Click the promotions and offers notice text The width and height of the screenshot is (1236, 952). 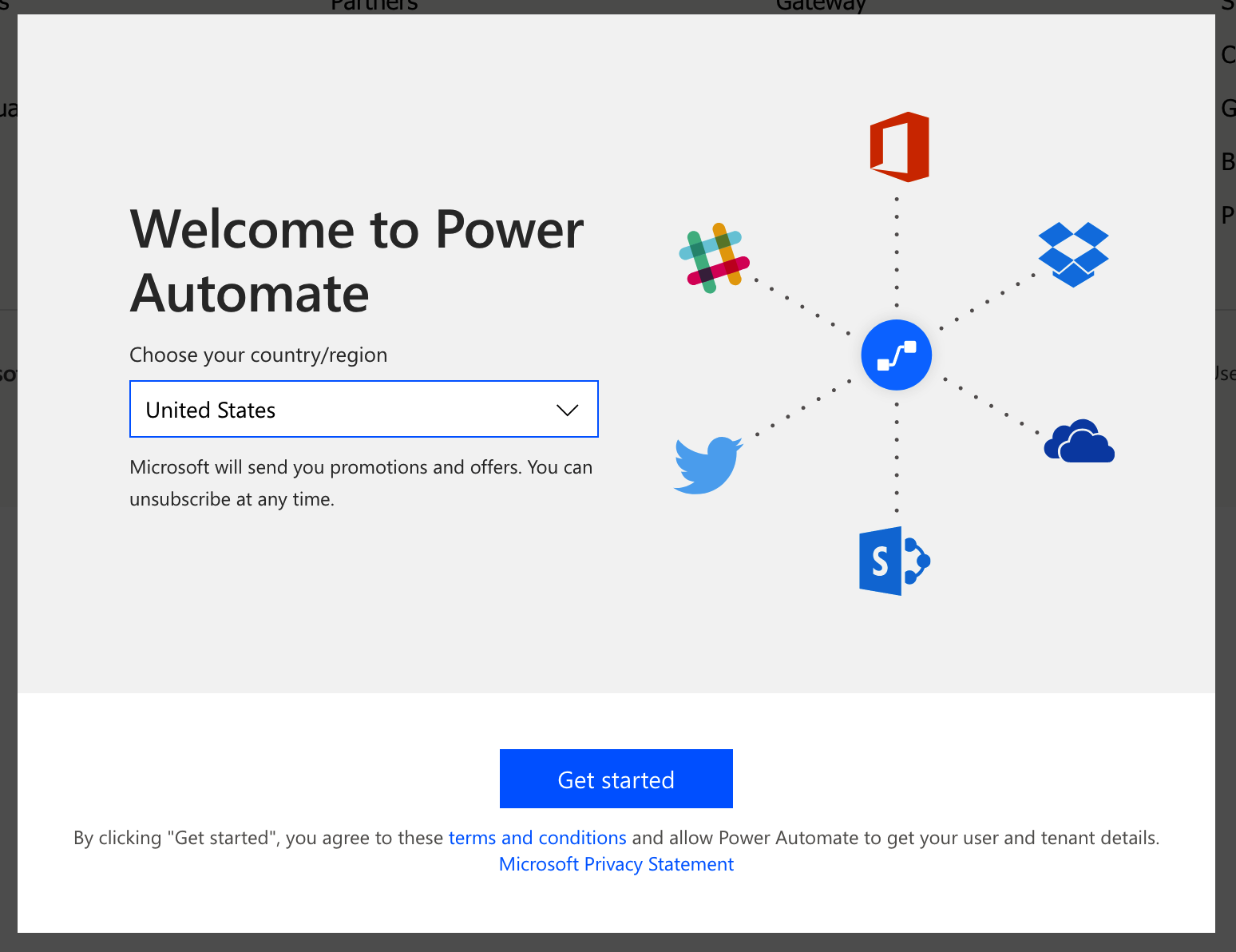(x=361, y=483)
